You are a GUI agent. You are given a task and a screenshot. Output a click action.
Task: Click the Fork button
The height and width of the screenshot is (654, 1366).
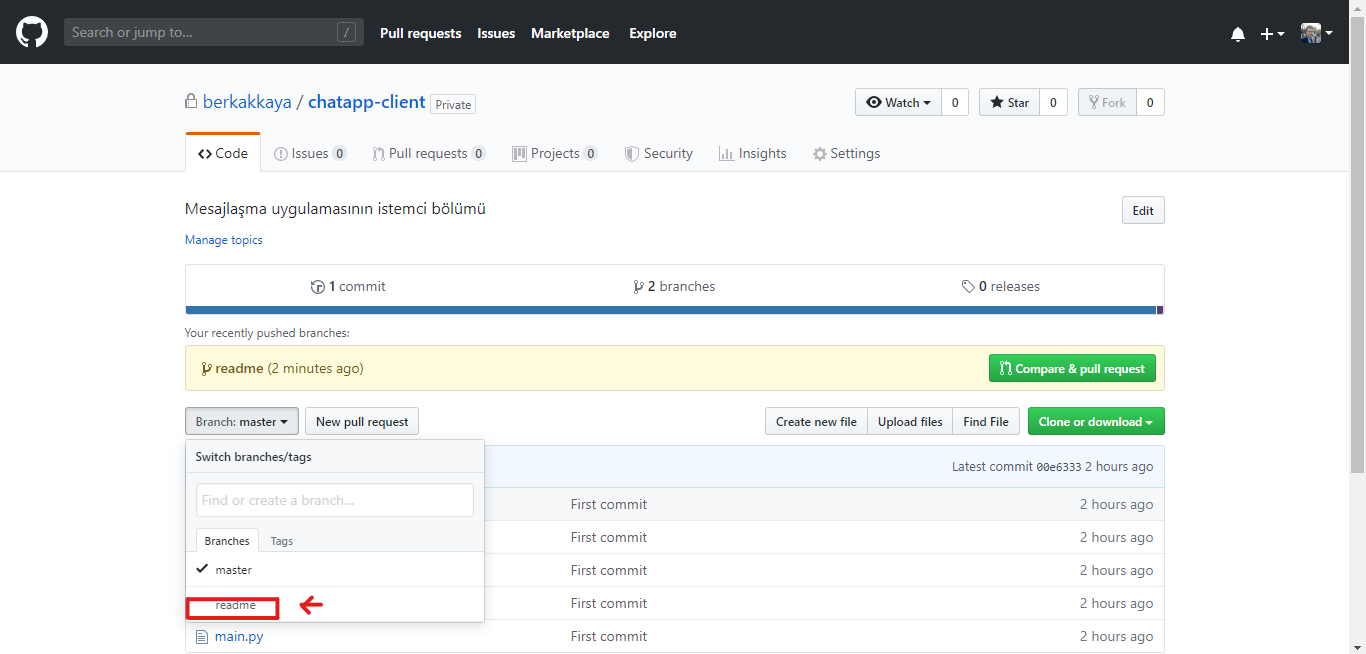pyautogui.click(x=1107, y=102)
